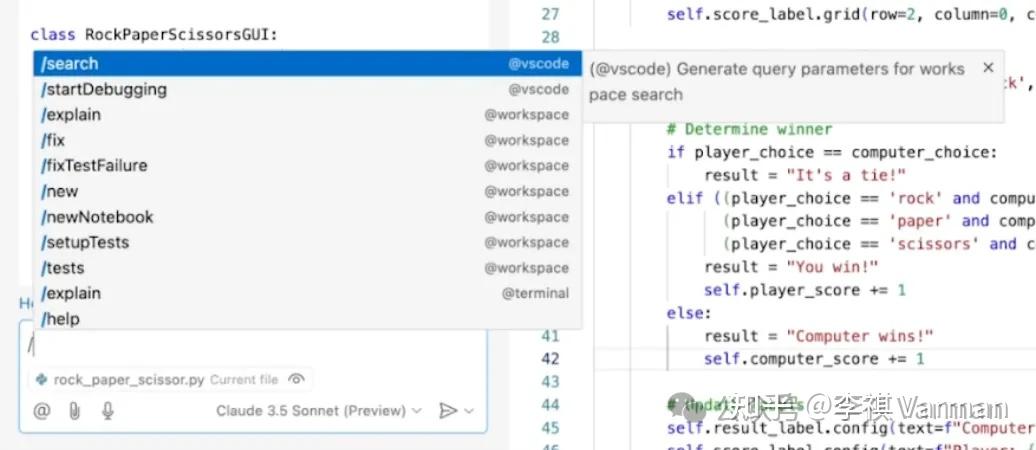Click the 'if player_choice == computer_choice:' line
Image resolution: width=1036 pixels, height=450 pixels.
point(831,152)
